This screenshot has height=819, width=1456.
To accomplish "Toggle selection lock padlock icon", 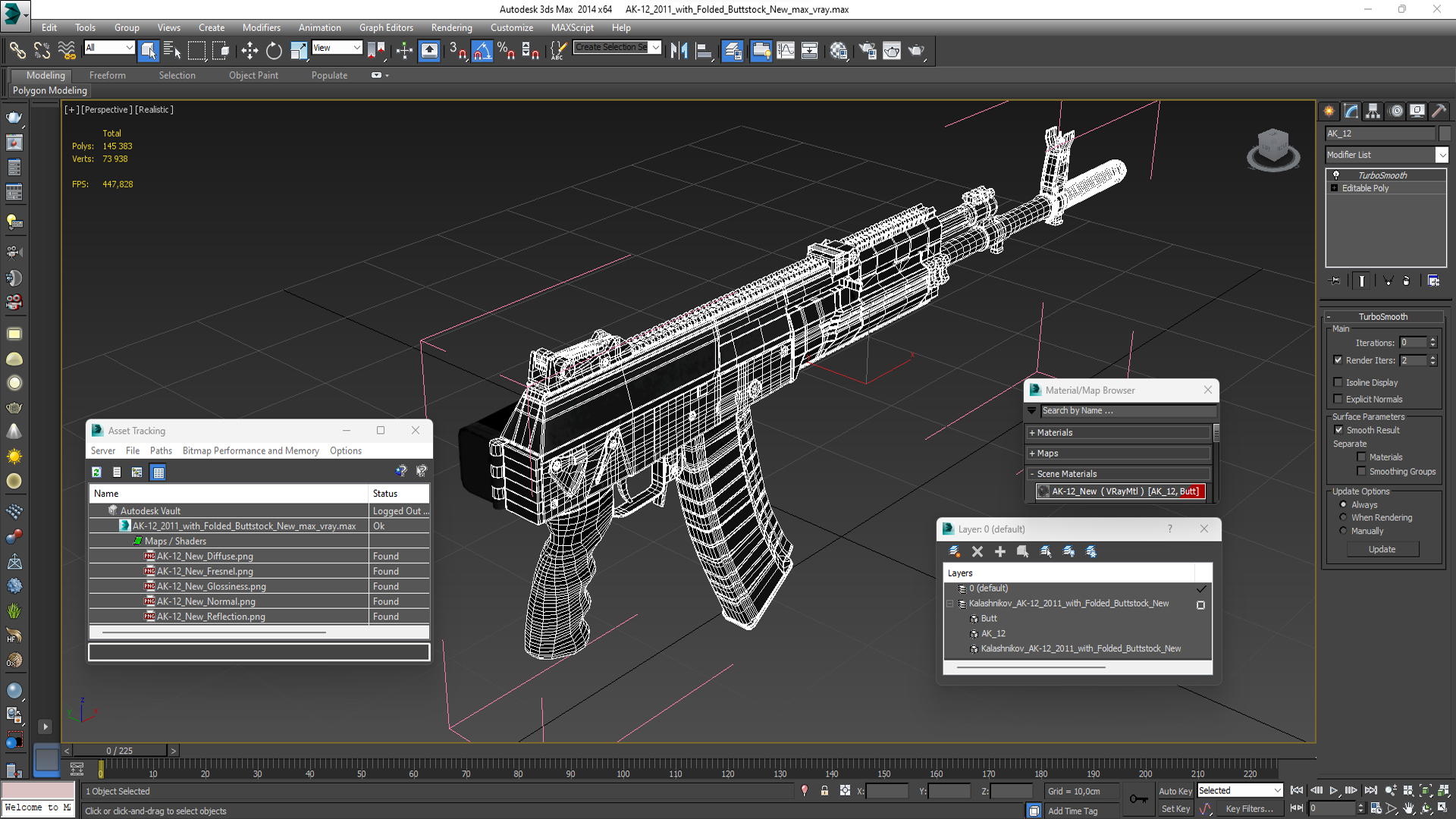I will 824,791.
